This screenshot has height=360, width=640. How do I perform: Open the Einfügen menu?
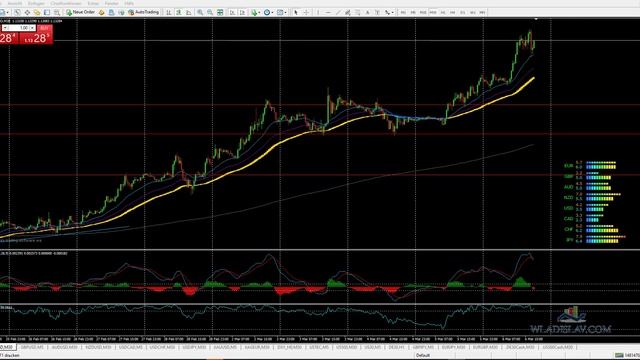tap(36, 3)
